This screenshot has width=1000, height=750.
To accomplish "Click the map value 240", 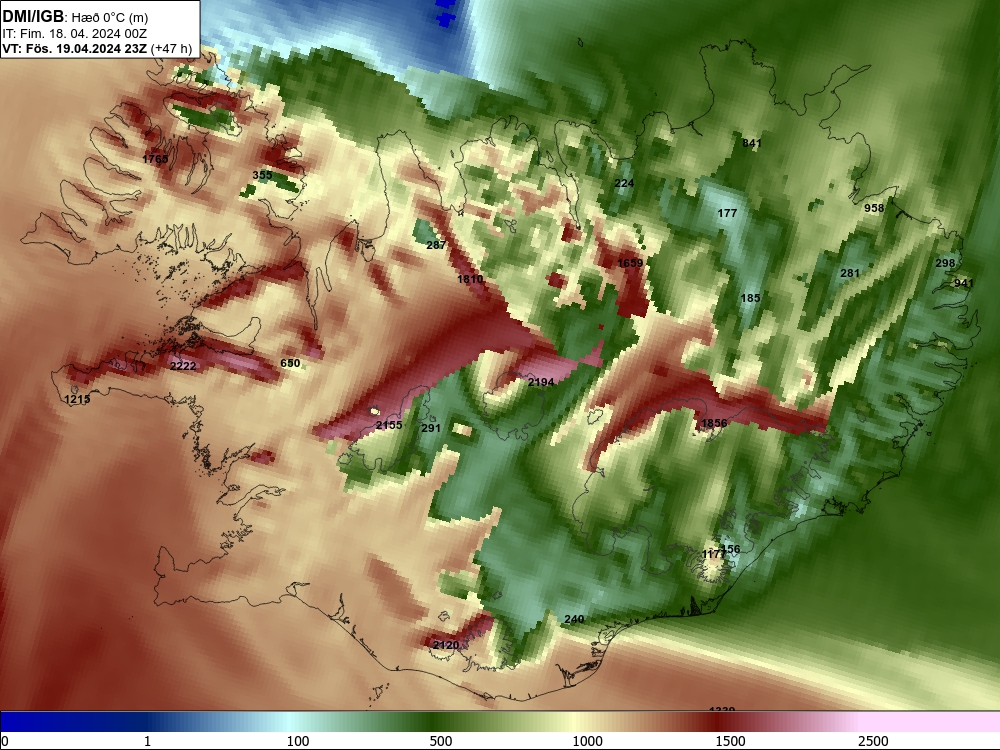I will tap(574, 619).
